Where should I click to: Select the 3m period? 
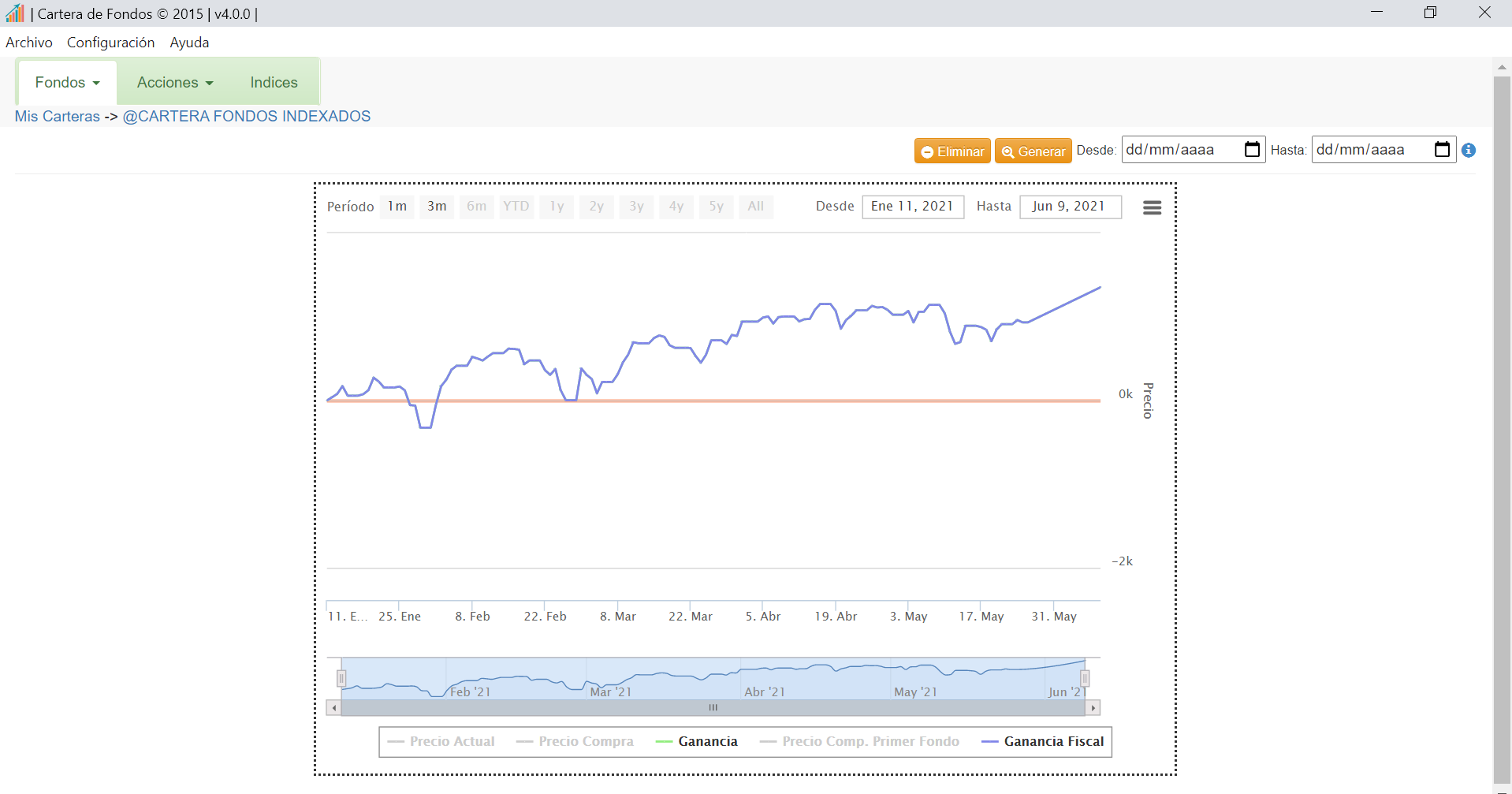point(437,207)
